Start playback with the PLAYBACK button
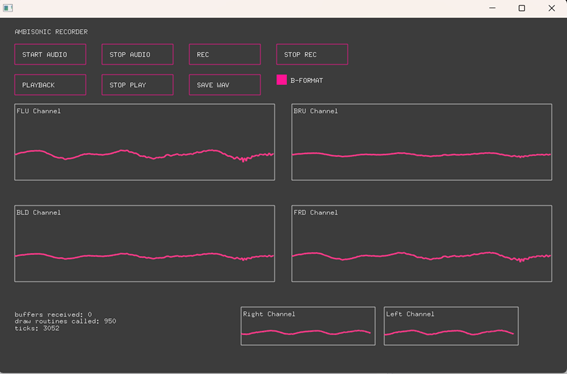Image resolution: width=567 pixels, height=374 pixels. (x=50, y=85)
